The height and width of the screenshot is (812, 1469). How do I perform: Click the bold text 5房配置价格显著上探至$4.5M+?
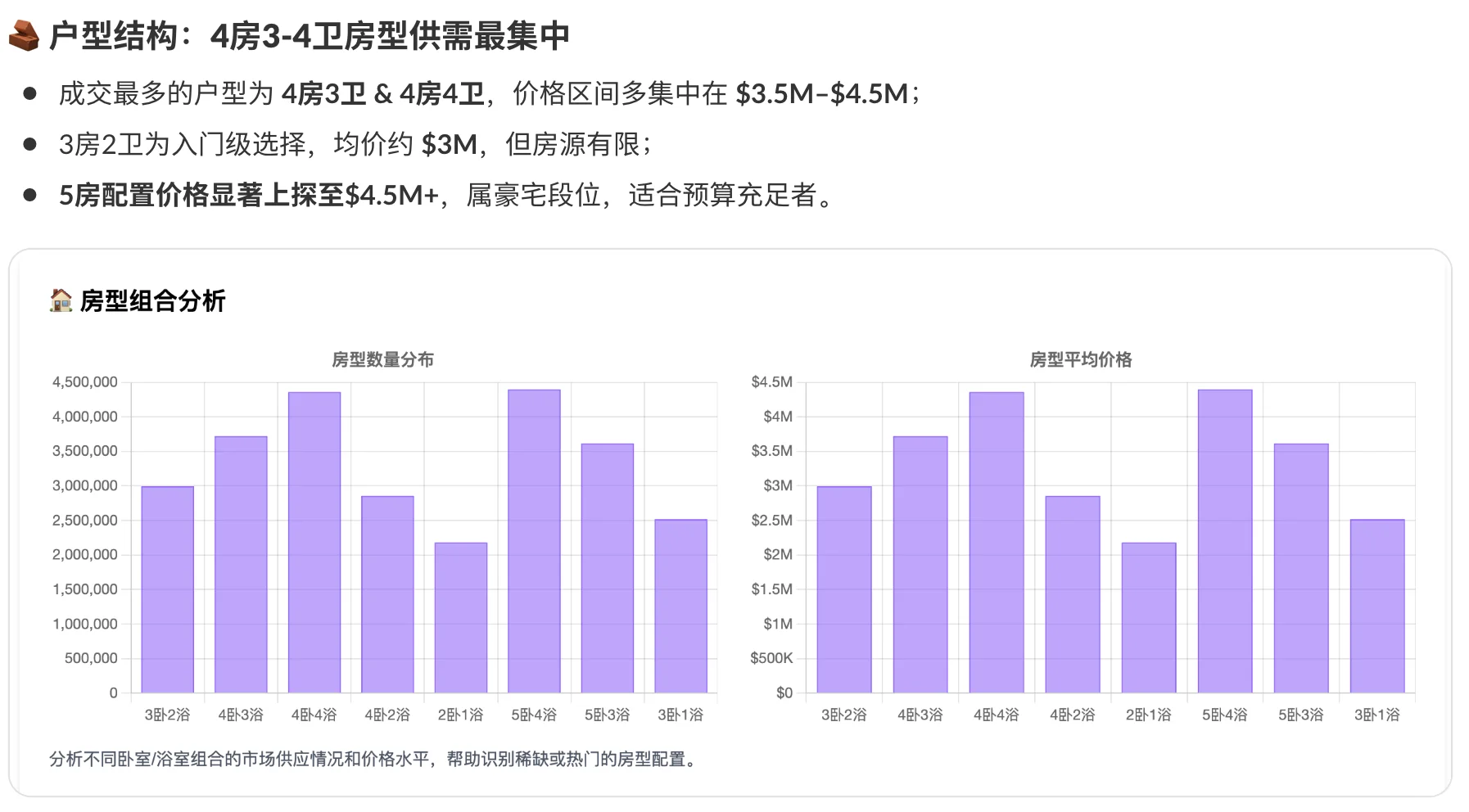coord(249,196)
